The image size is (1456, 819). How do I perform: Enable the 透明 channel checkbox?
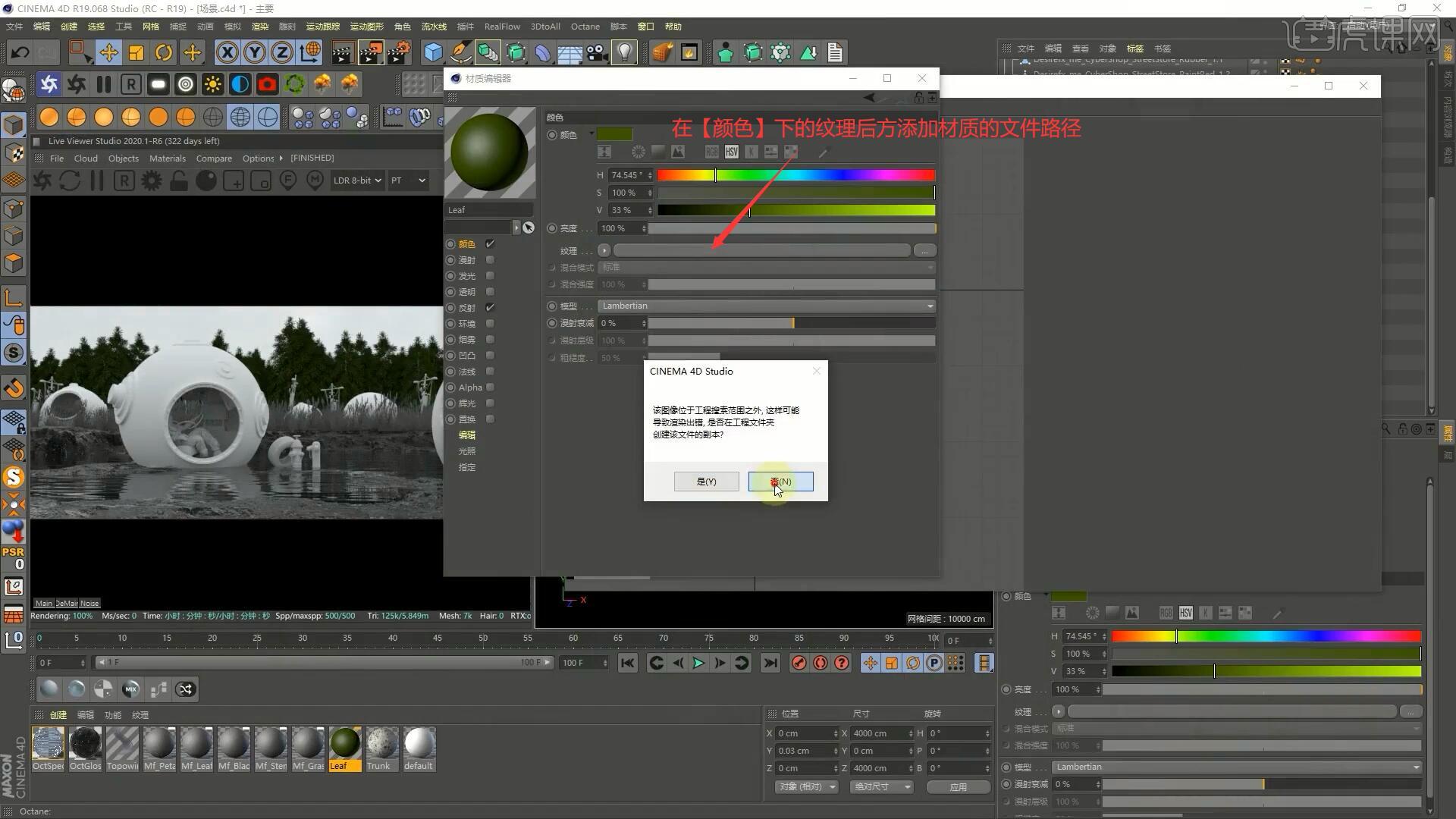[x=490, y=292]
